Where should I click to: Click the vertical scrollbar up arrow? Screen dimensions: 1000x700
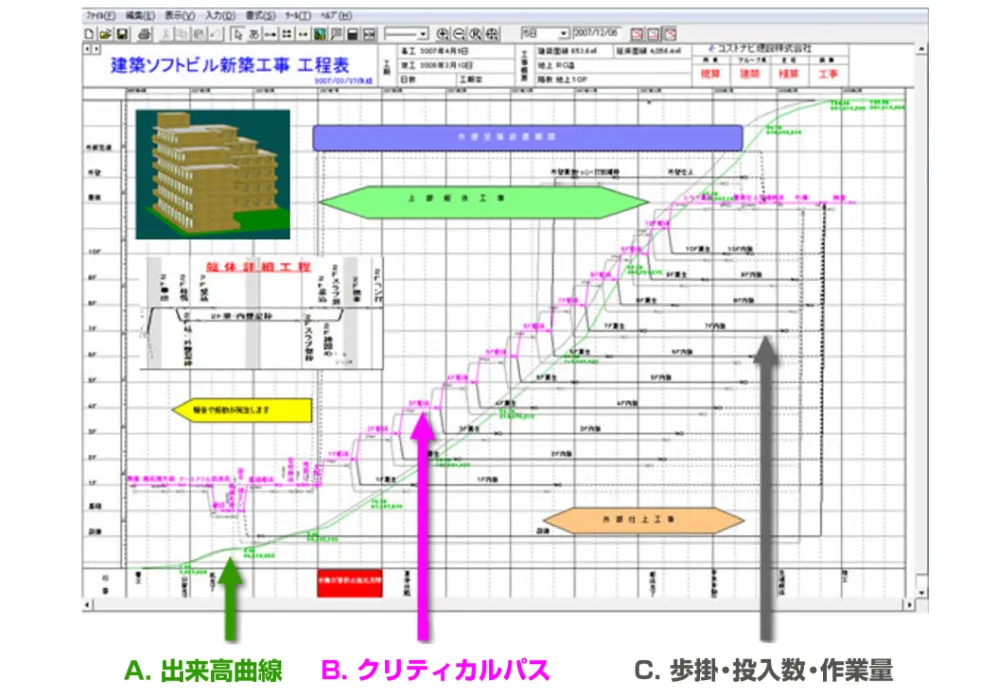(x=921, y=50)
